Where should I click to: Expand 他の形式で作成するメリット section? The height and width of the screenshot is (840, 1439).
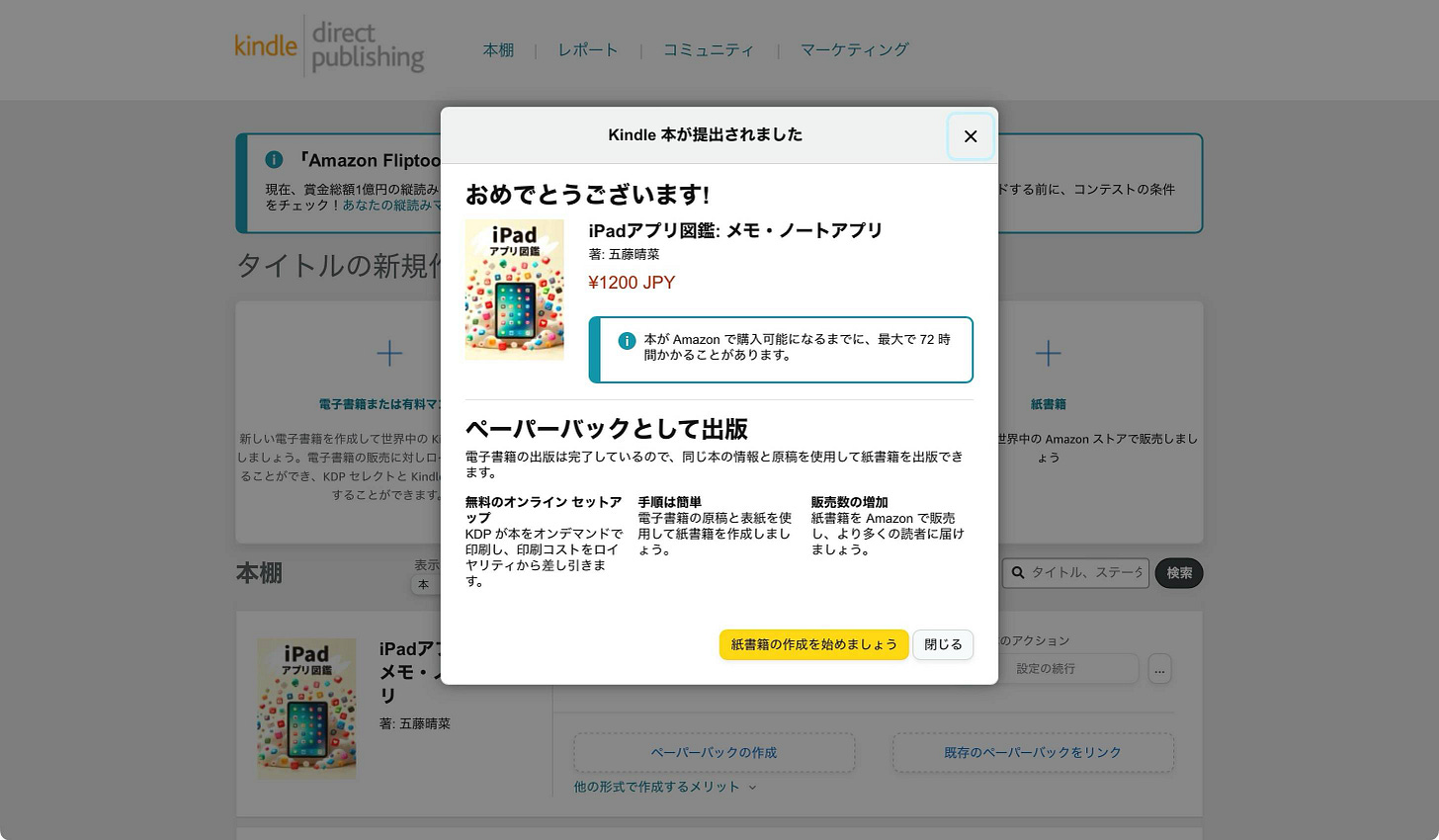tap(664, 787)
